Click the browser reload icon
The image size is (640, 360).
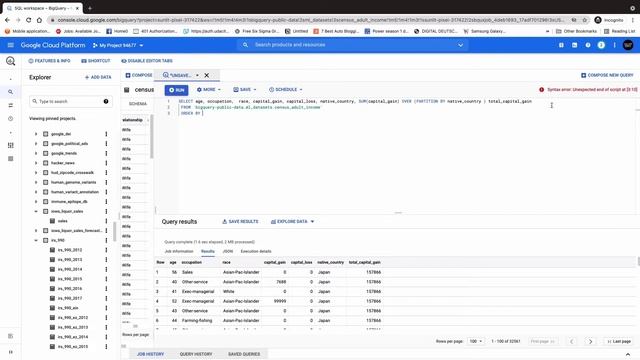[29, 20]
